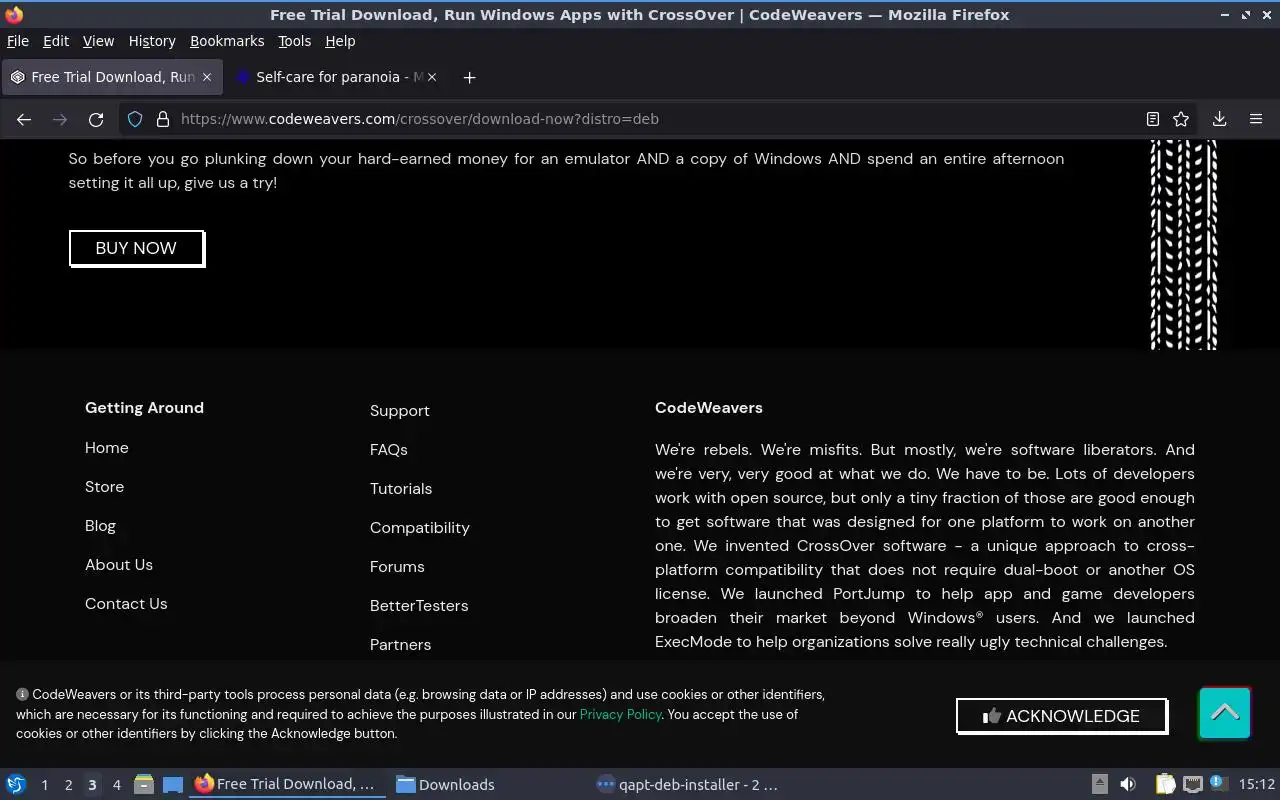Switch to workspace 4

click(116, 785)
